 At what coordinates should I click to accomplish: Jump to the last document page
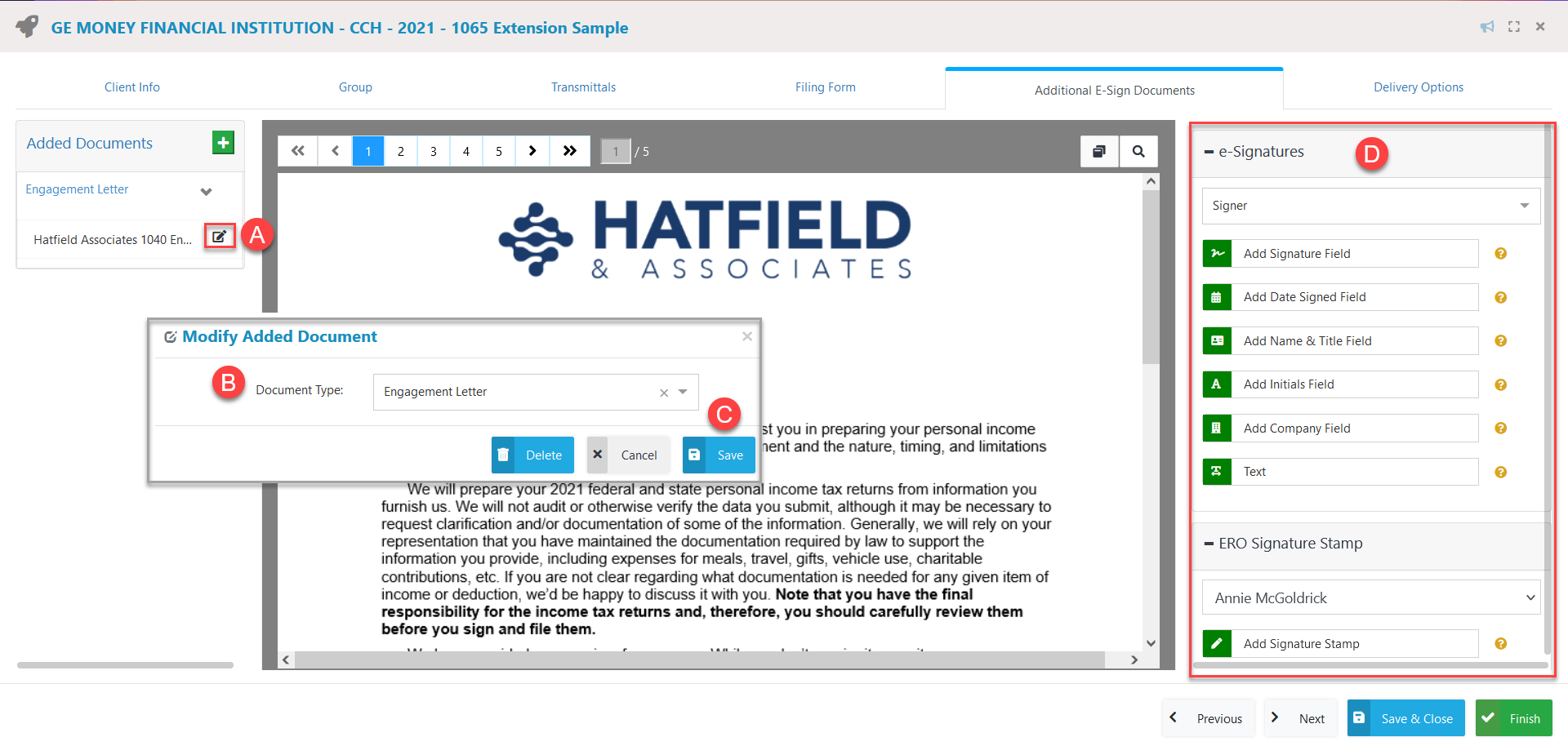pyautogui.click(x=570, y=151)
